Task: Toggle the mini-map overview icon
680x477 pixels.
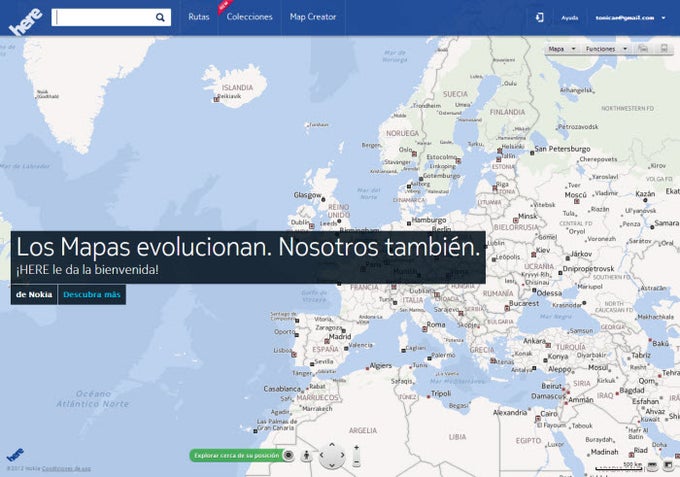Action: tap(668, 466)
